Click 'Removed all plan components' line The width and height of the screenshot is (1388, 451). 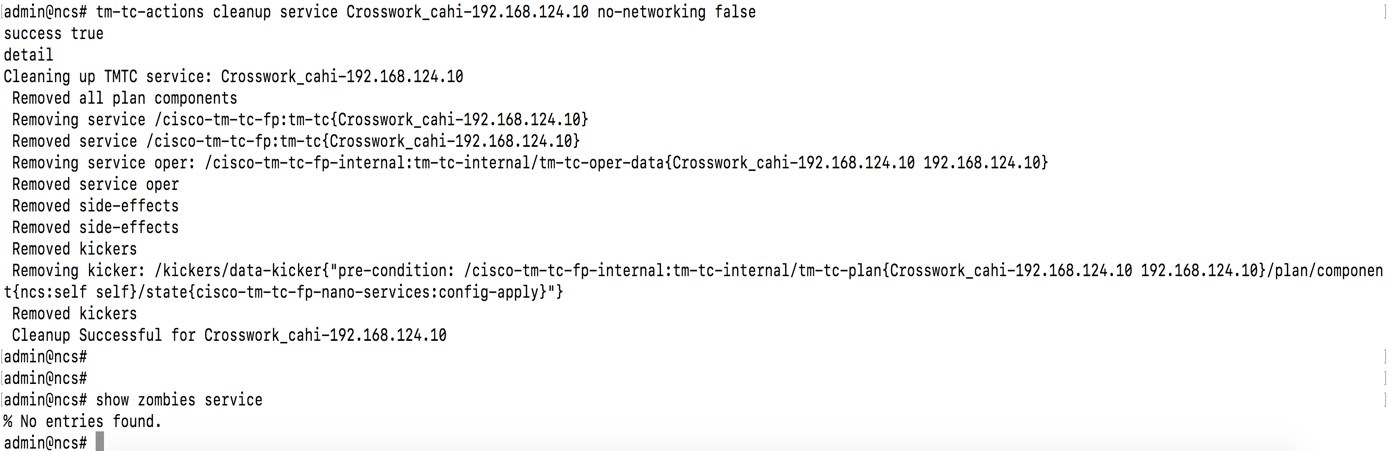click(125, 98)
